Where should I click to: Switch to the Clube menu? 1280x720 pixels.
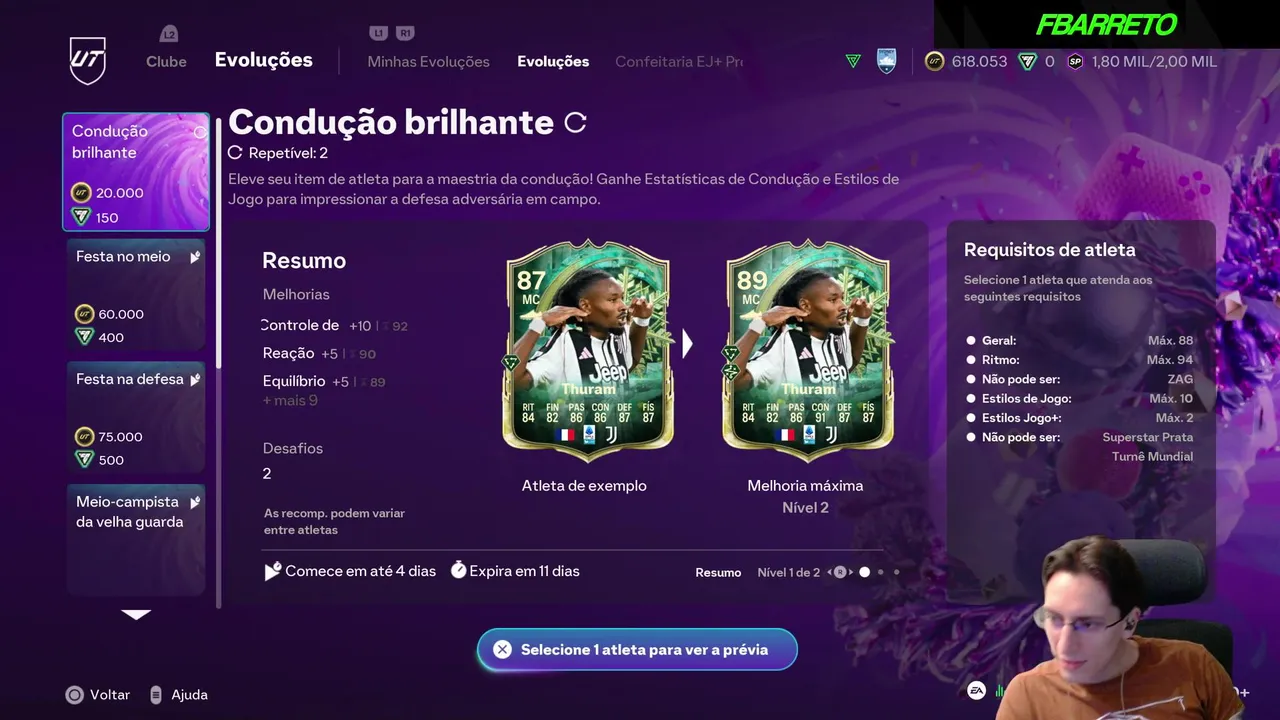(x=166, y=61)
